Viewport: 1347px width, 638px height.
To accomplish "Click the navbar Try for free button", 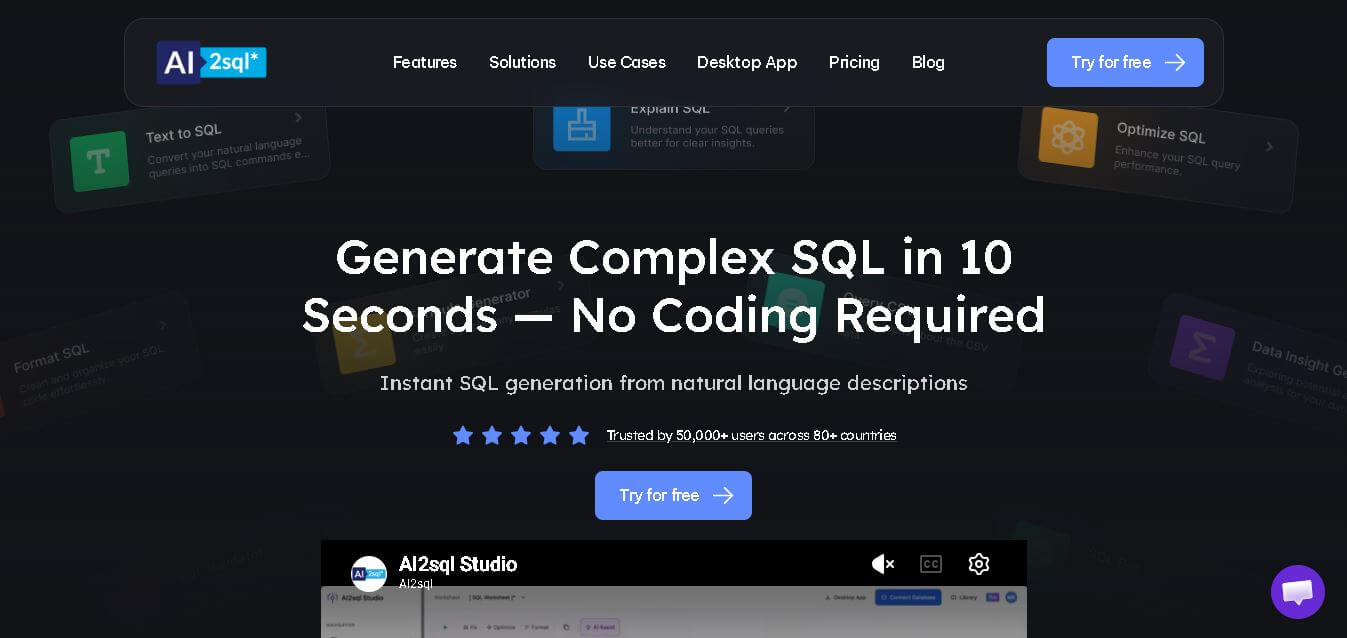I will [1125, 62].
